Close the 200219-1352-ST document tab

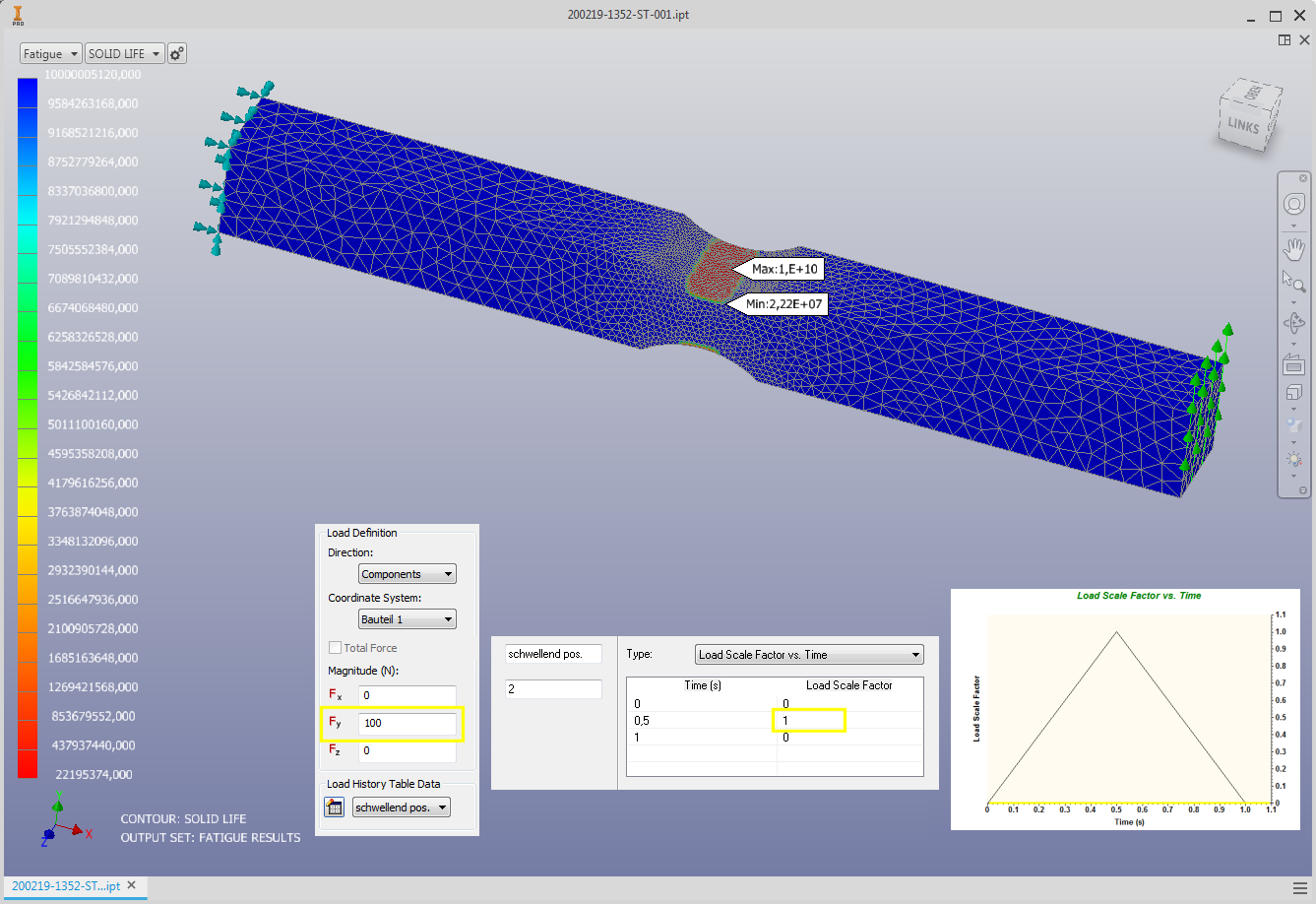pos(131,885)
